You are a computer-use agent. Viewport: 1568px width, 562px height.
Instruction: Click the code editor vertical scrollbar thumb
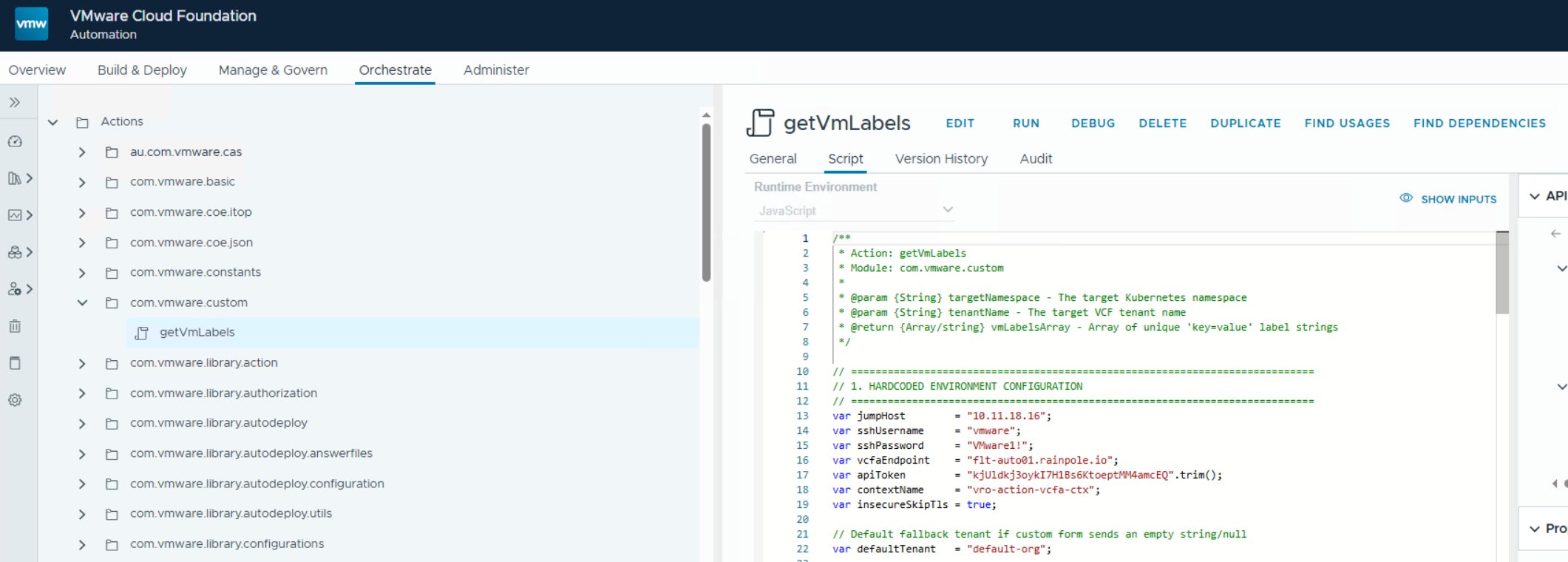coord(1502,273)
